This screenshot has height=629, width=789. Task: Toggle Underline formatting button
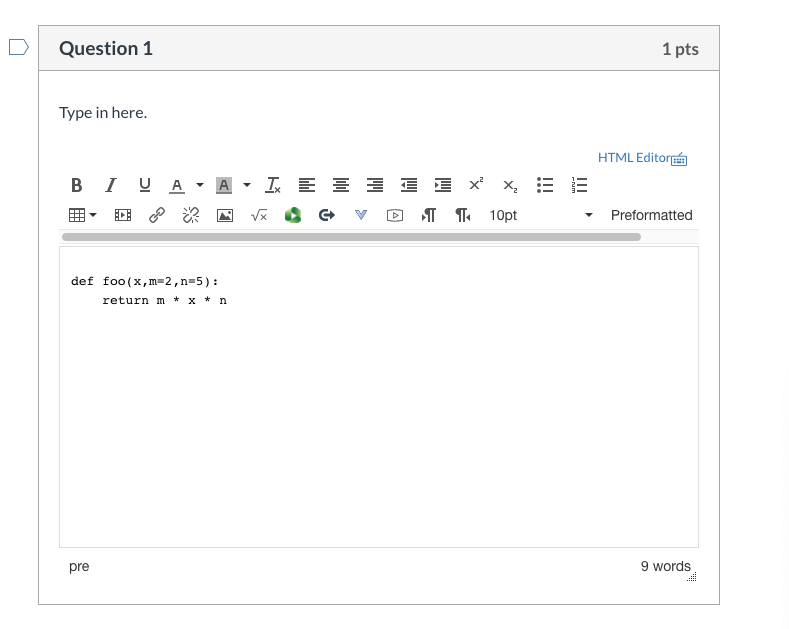click(145, 185)
